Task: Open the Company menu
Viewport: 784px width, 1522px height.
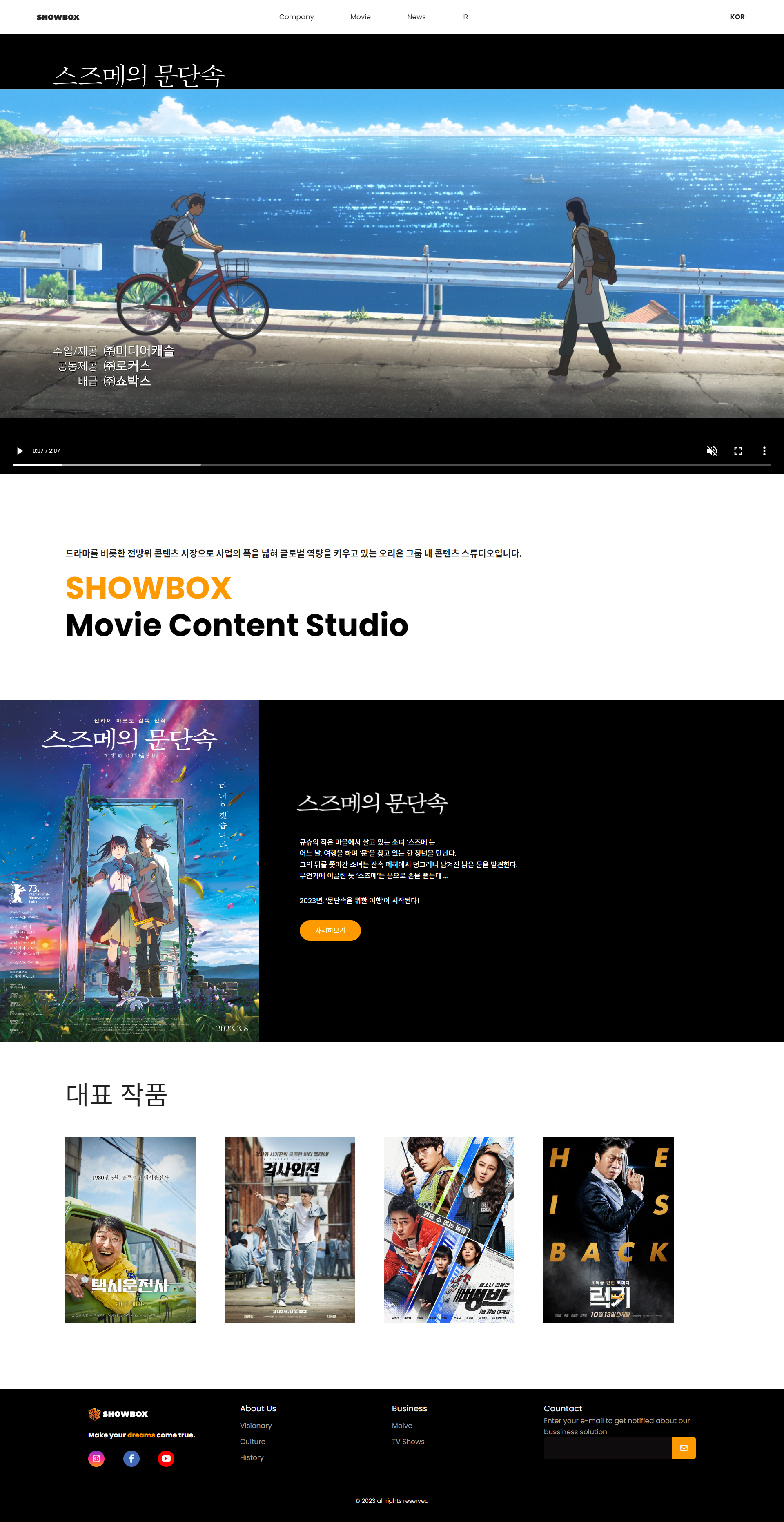Action: point(296,17)
